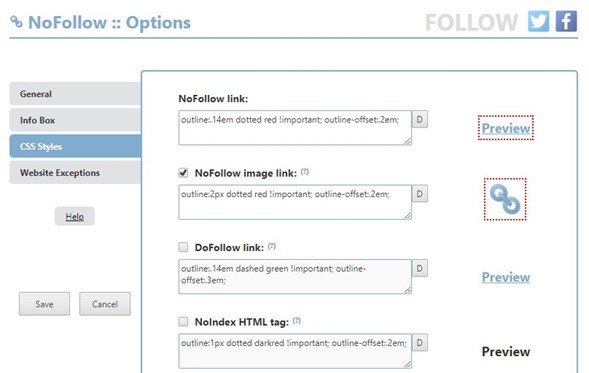Screen dimensions: 589x373
Task: Enable the DoFollow link checkbox
Action: (183, 247)
